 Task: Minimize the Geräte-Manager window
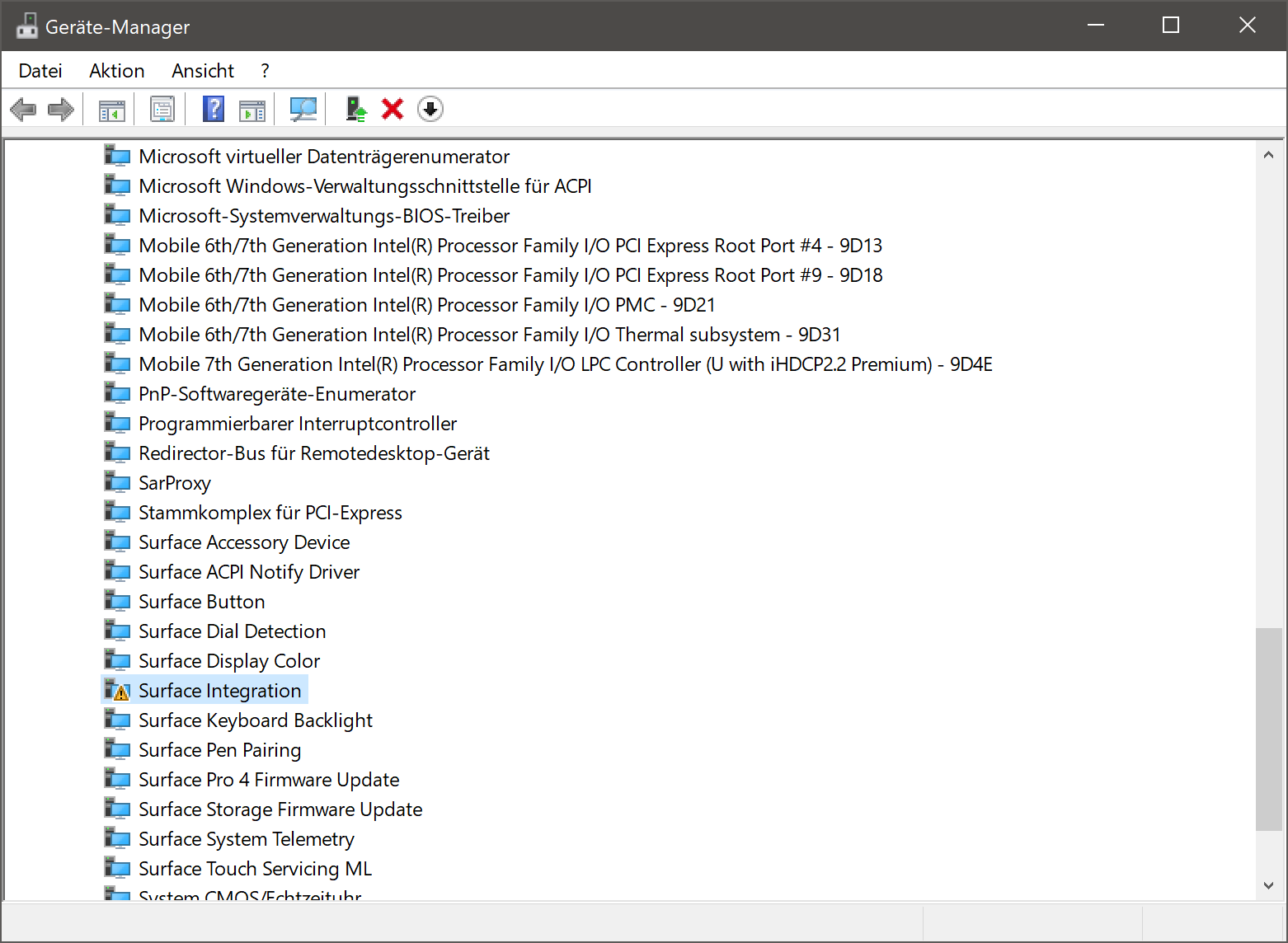[x=1096, y=26]
